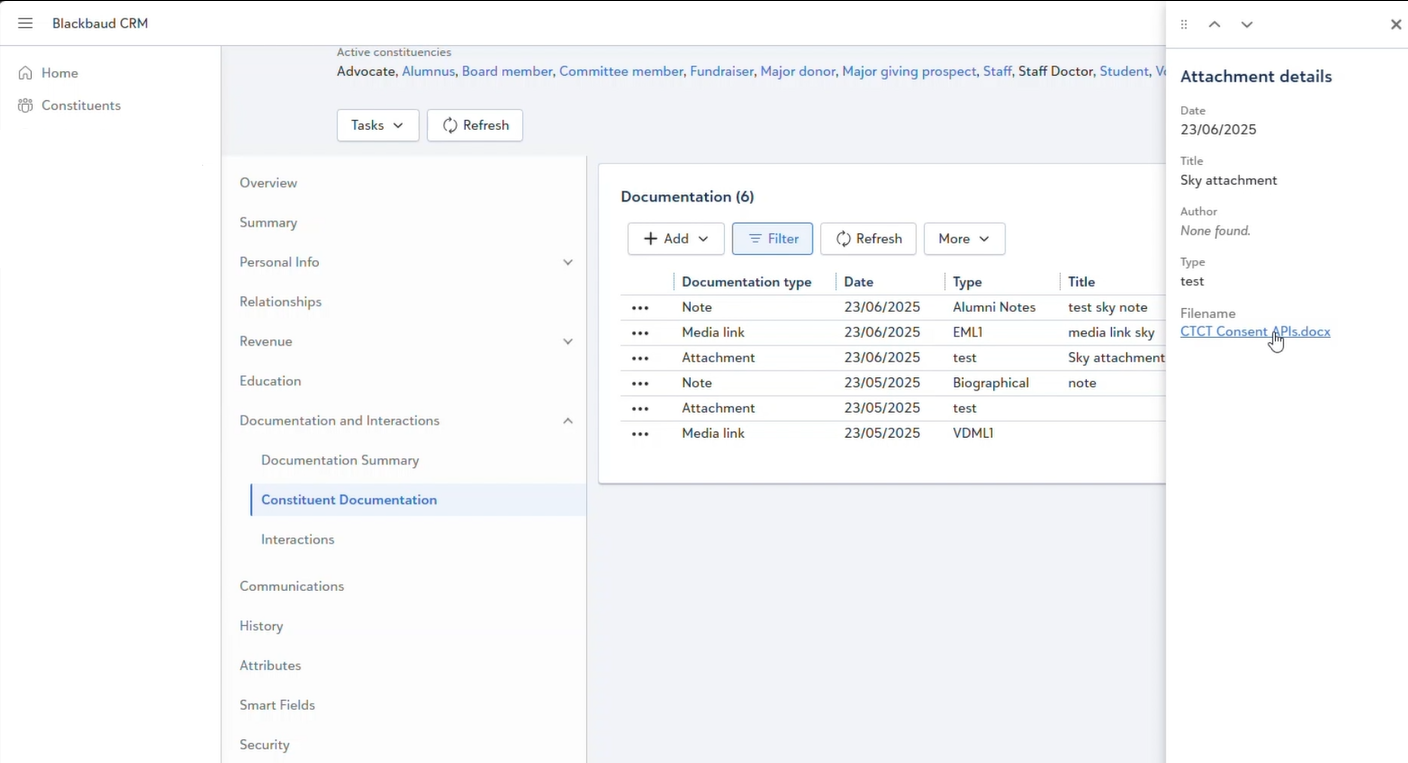Viewport: 1408px width, 763px height.
Task: Open row menu for 23/05/2025 Attachment
Action: tap(640, 409)
